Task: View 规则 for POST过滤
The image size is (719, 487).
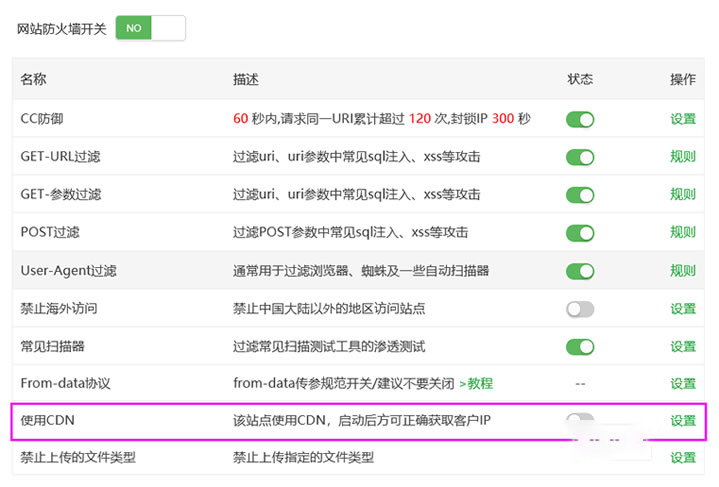Action: coord(683,233)
